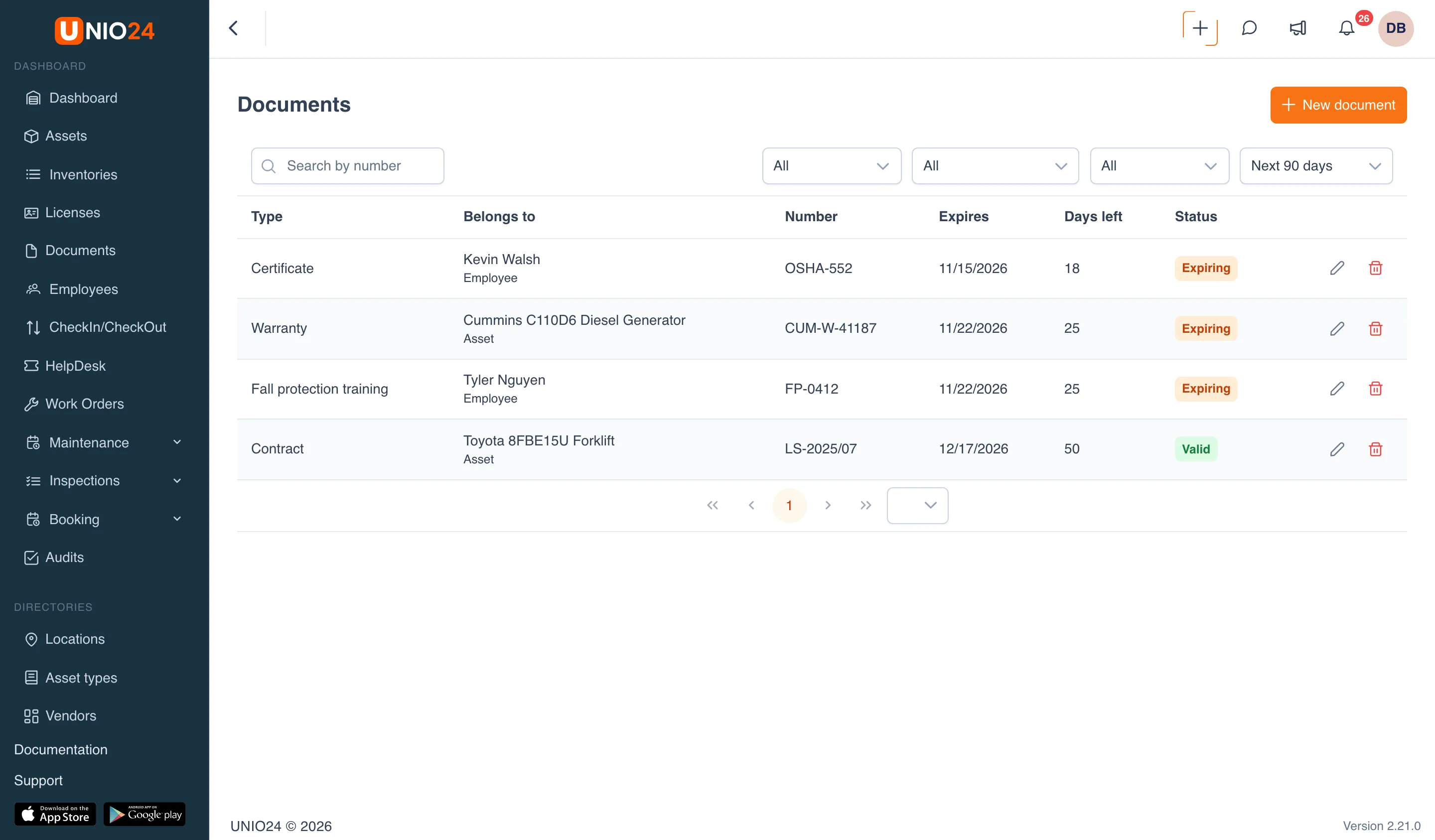The height and width of the screenshot is (840, 1435).
Task: Click the UNIO24 logo
Action: tap(104, 30)
